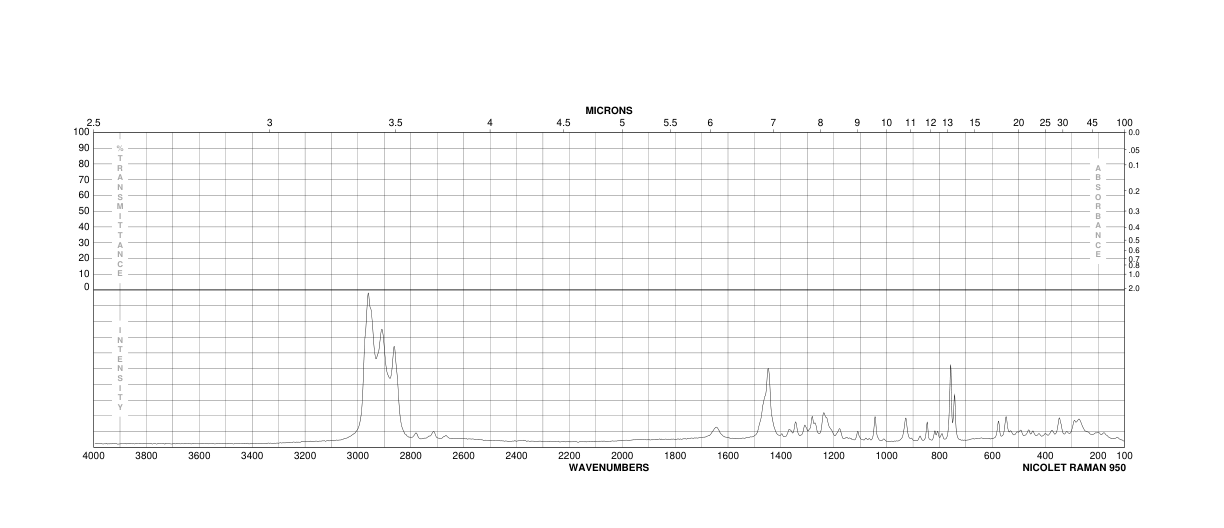Select the 2000 wavenumber tick label
This screenshot has height=528, width=1224.
click(622, 456)
